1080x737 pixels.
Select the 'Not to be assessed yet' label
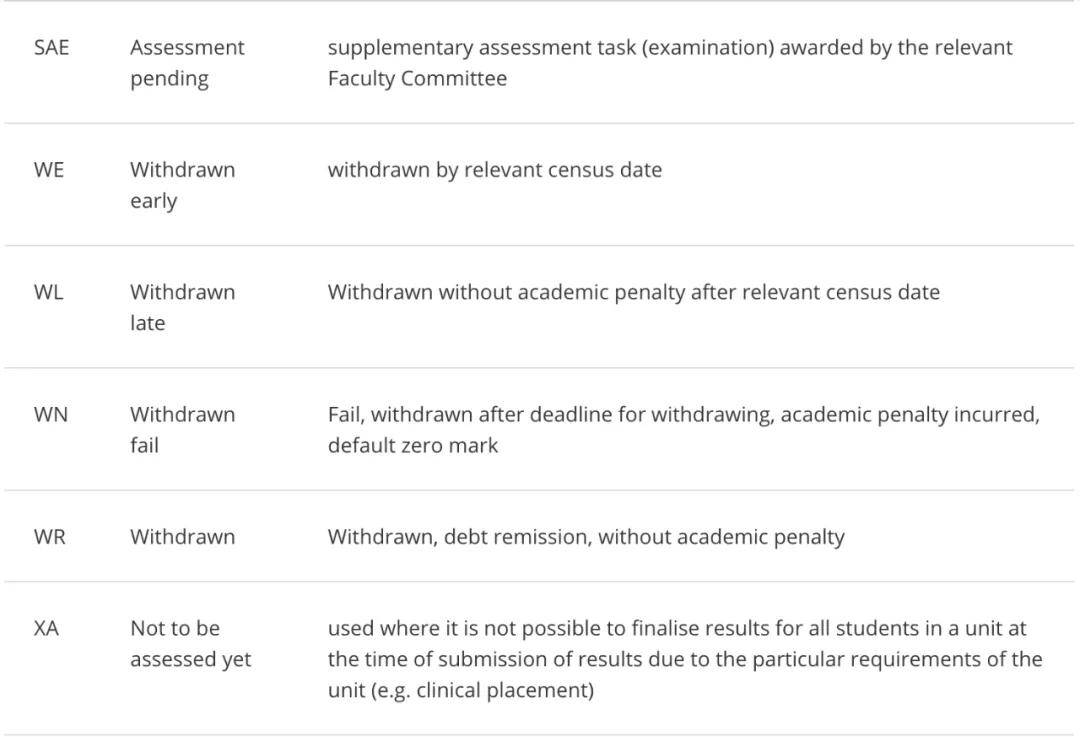191,644
